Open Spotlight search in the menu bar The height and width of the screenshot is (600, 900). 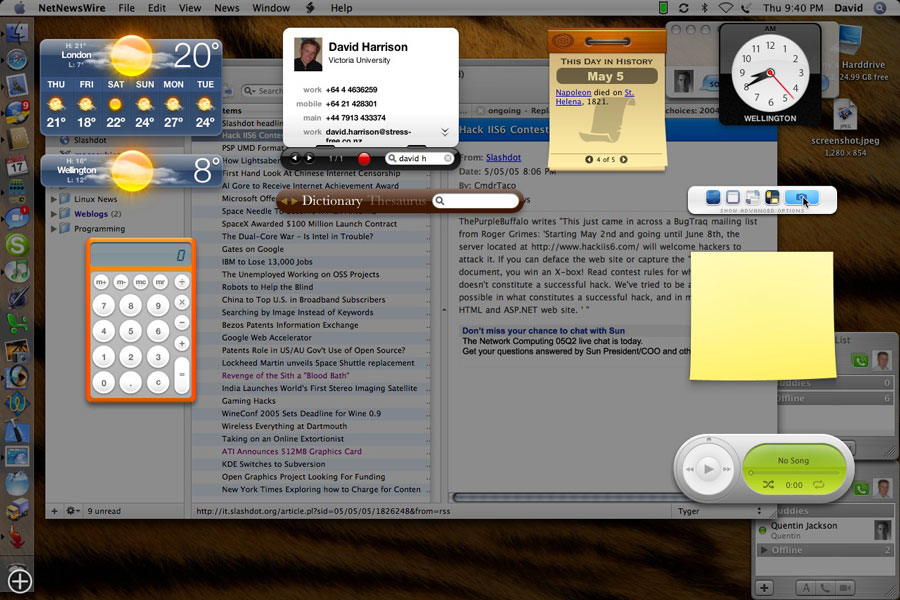click(x=879, y=8)
